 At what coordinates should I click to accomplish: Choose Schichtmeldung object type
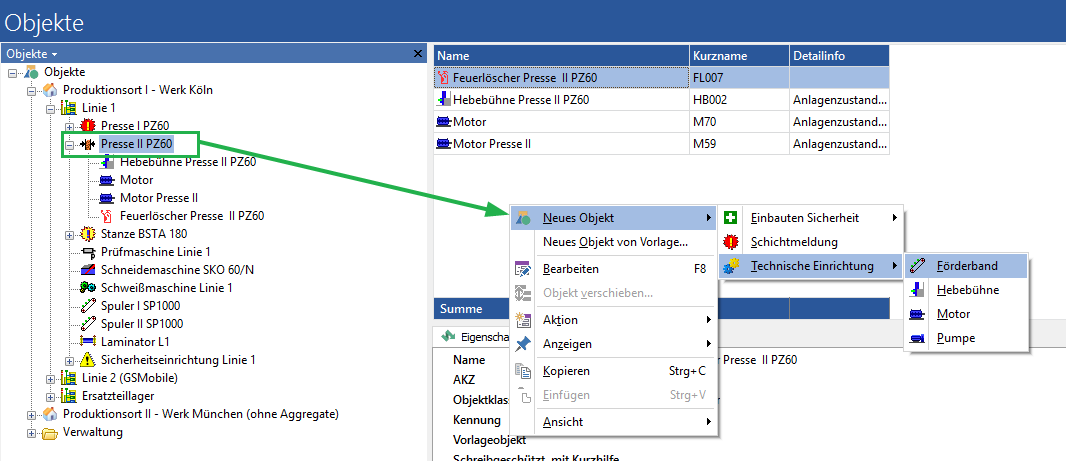click(x=811, y=241)
